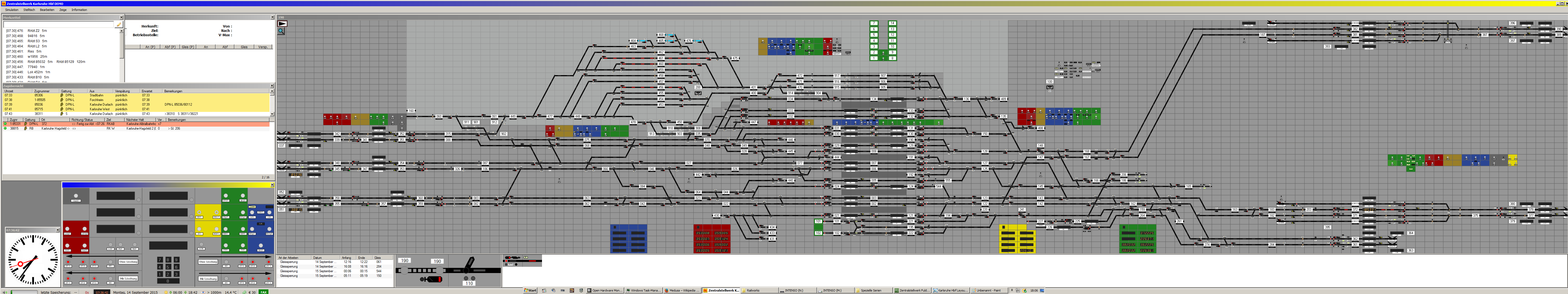Click the magnifier zoom icon on the track panel

click(281, 31)
